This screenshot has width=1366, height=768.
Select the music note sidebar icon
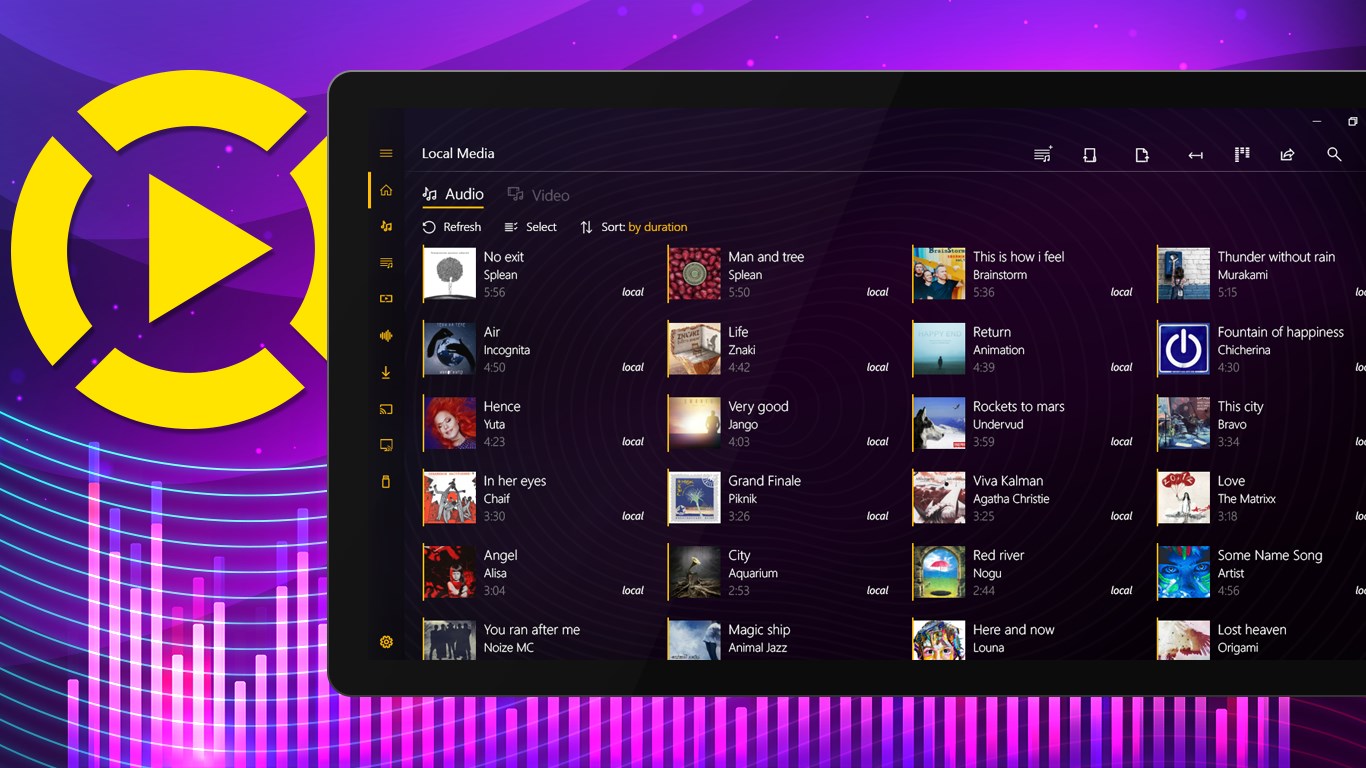(x=386, y=226)
